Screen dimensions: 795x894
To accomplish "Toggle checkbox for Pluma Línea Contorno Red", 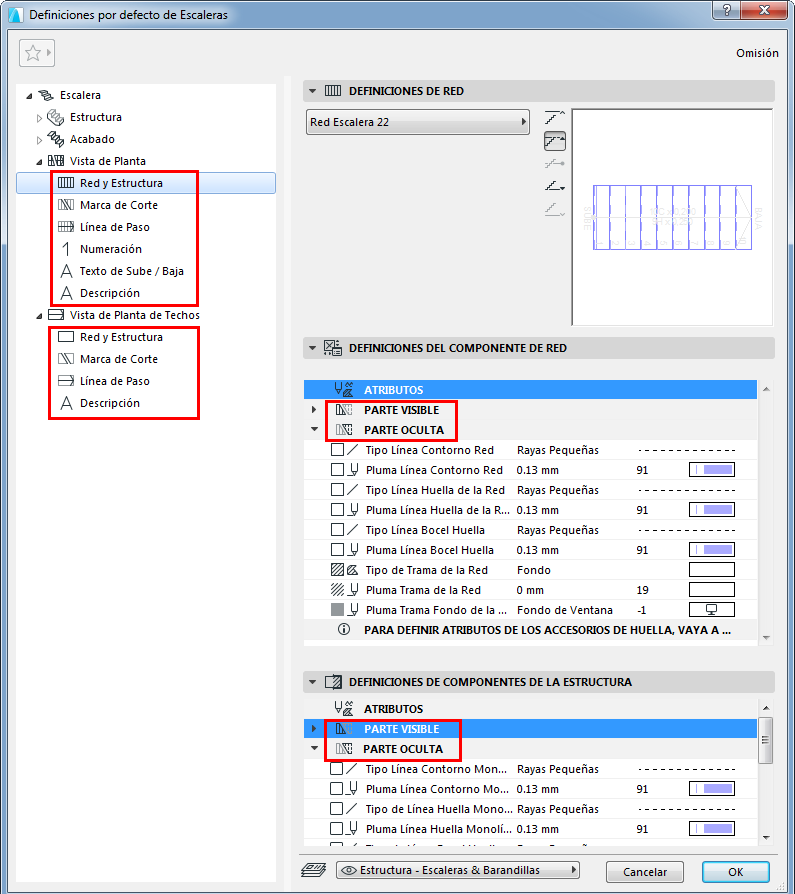I will 338,470.
